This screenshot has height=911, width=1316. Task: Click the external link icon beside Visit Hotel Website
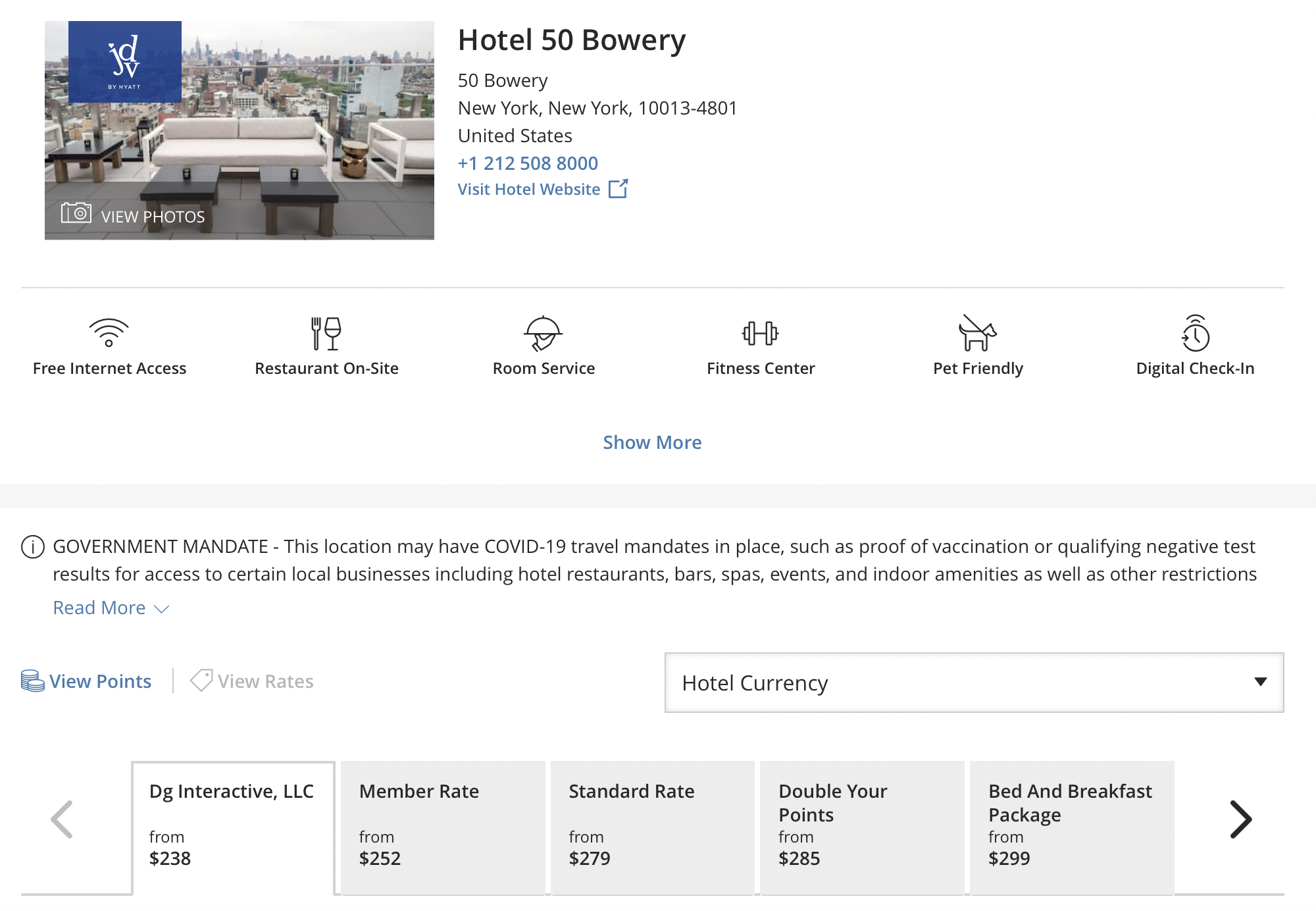(619, 188)
